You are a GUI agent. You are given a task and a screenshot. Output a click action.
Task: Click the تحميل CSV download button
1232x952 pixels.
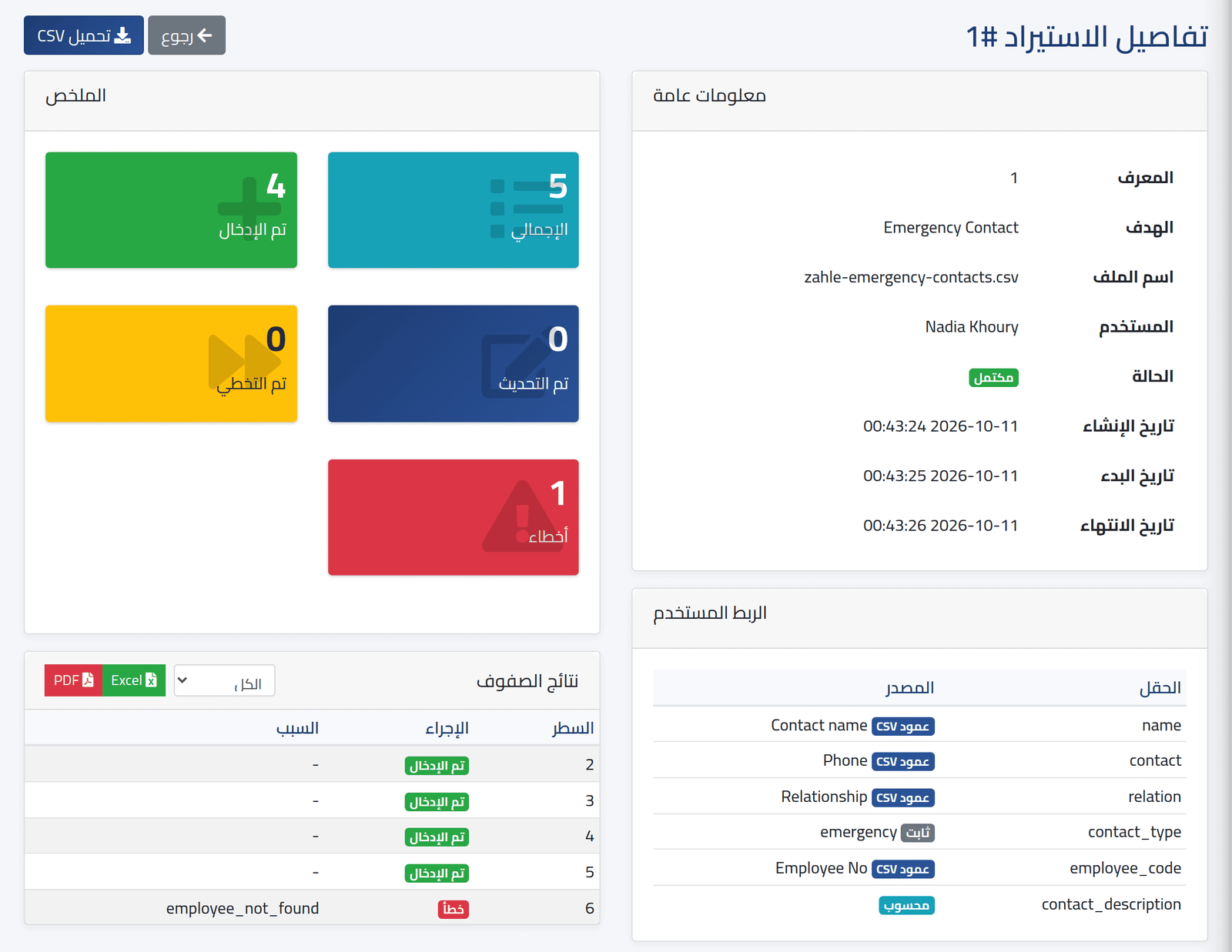click(x=84, y=35)
